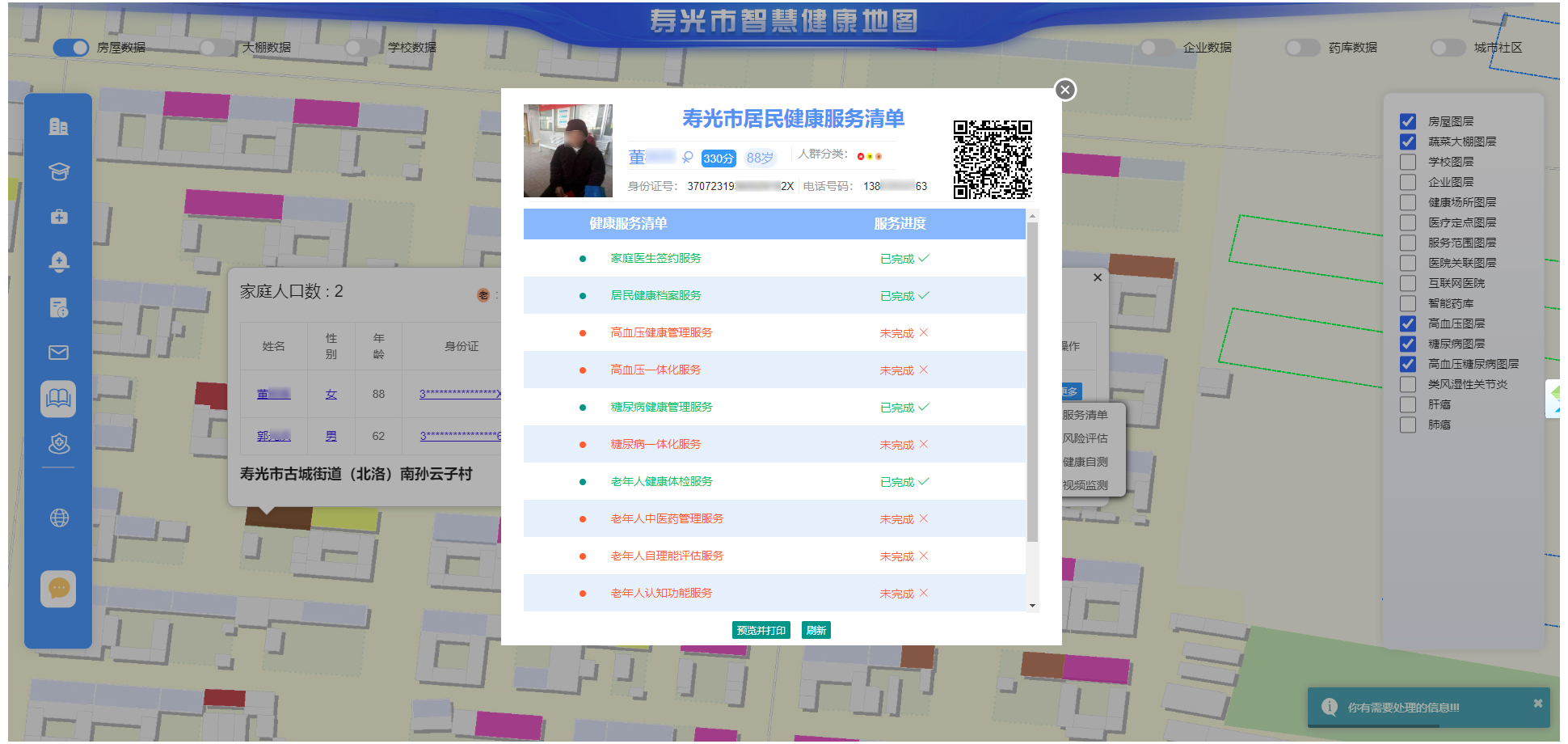Click the 预览并打印 button
Viewport: 1568px width, 744px height.
click(x=761, y=630)
